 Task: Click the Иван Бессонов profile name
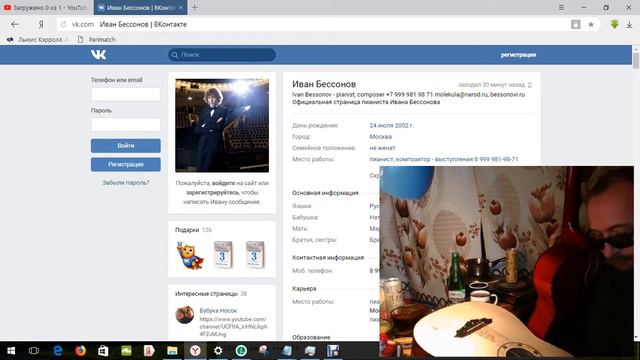[x=324, y=84]
